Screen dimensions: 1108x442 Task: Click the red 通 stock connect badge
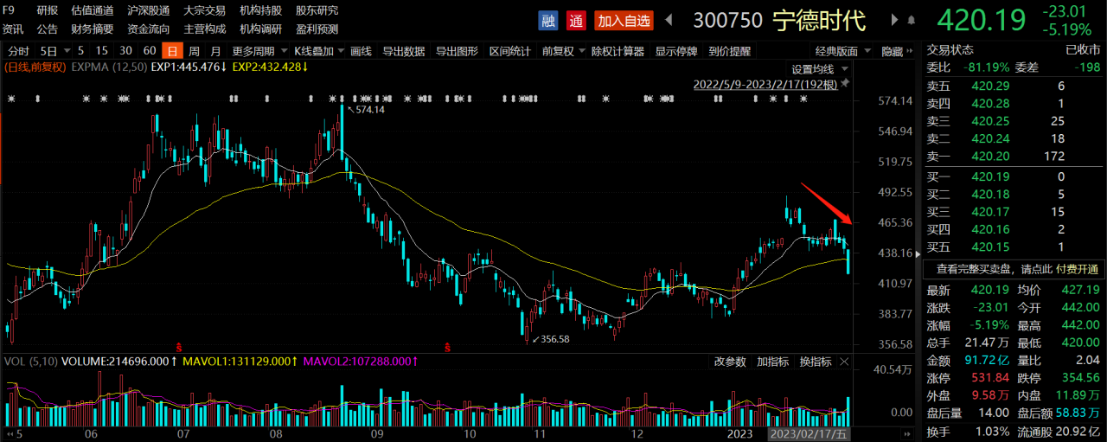[x=577, y=20]
